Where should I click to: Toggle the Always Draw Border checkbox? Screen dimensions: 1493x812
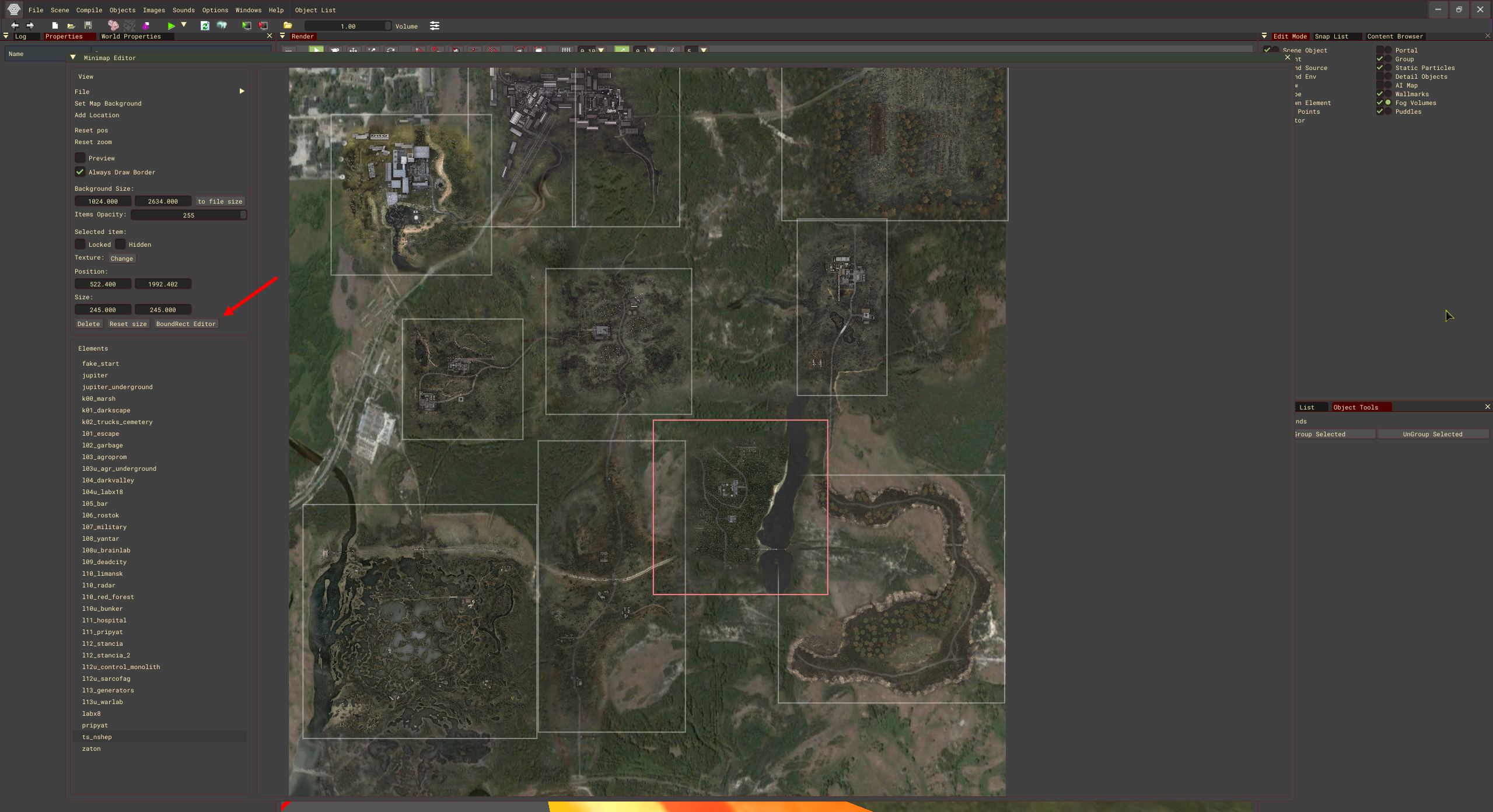(80, 172)
